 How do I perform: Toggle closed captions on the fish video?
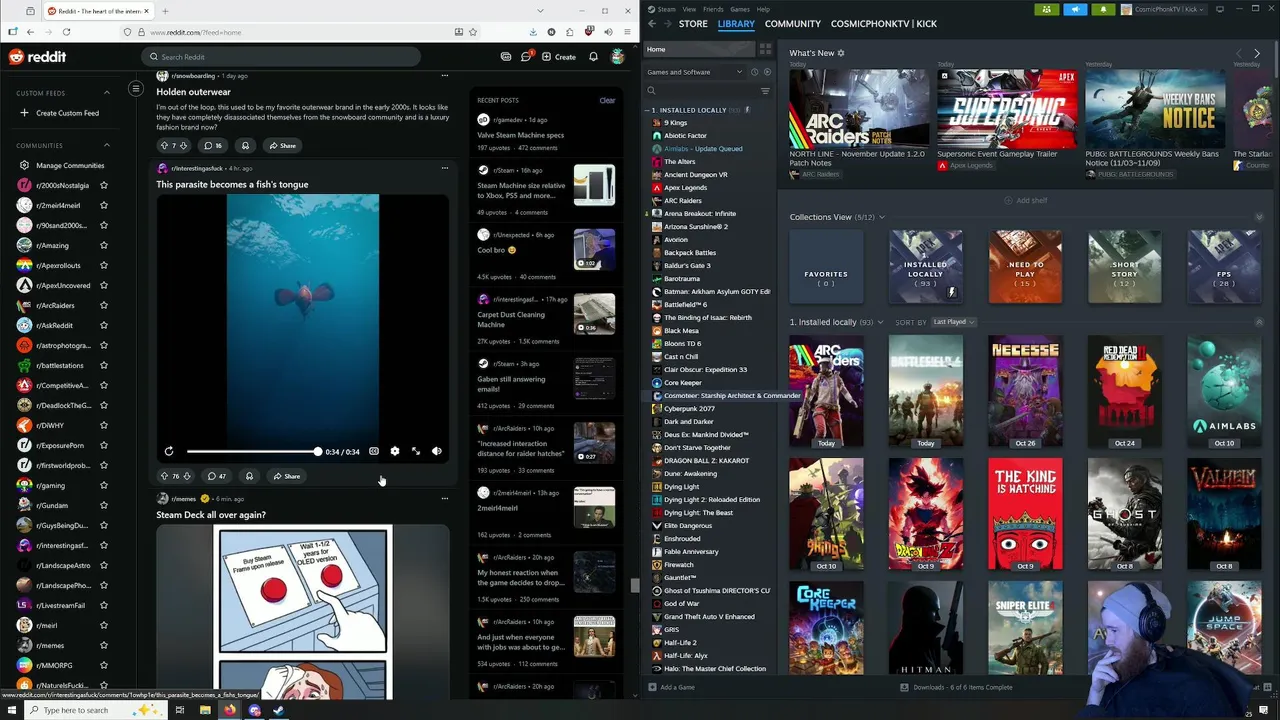[x=374, y=452]
